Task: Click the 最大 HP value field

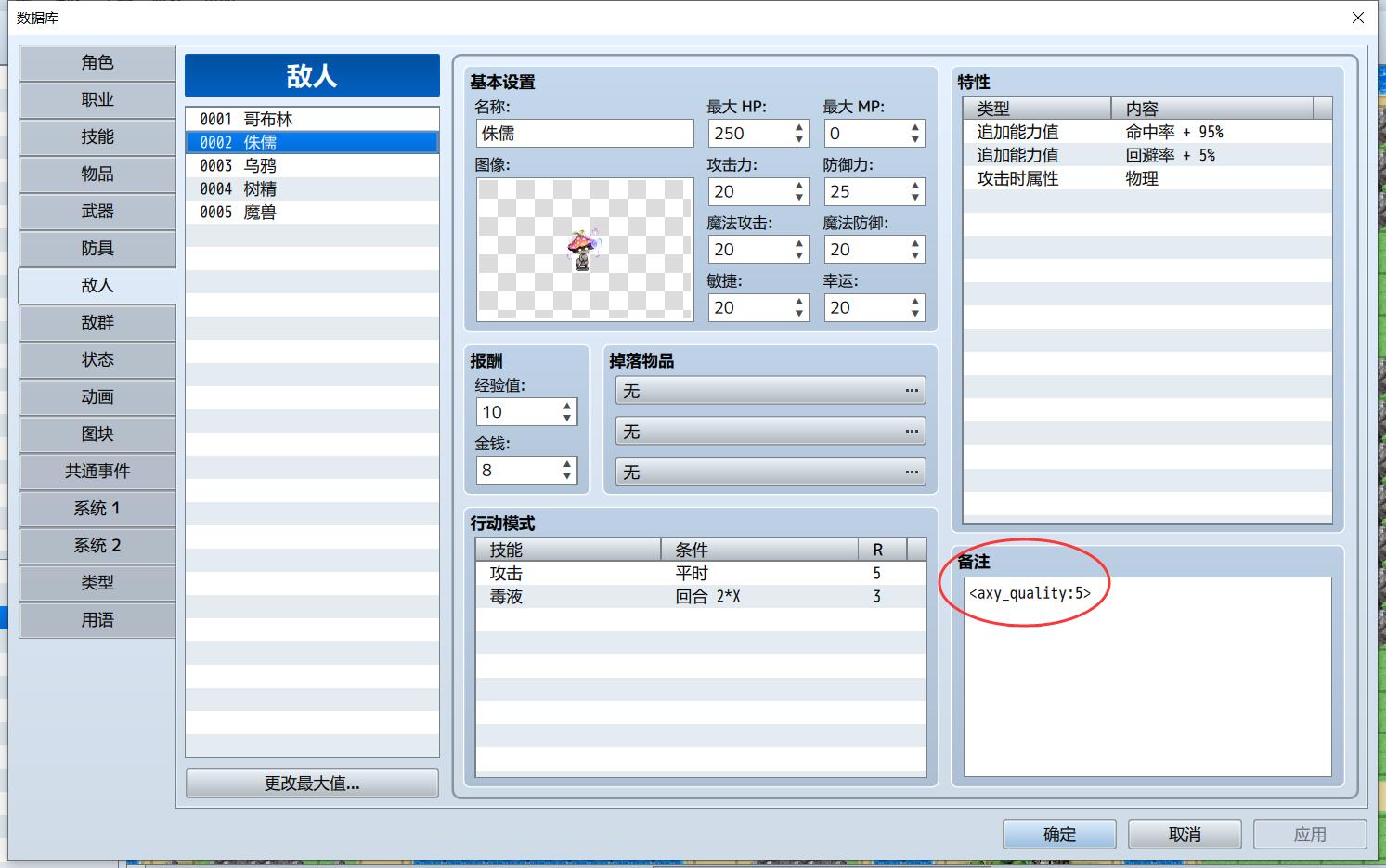Action: click(x=750, y=134)
